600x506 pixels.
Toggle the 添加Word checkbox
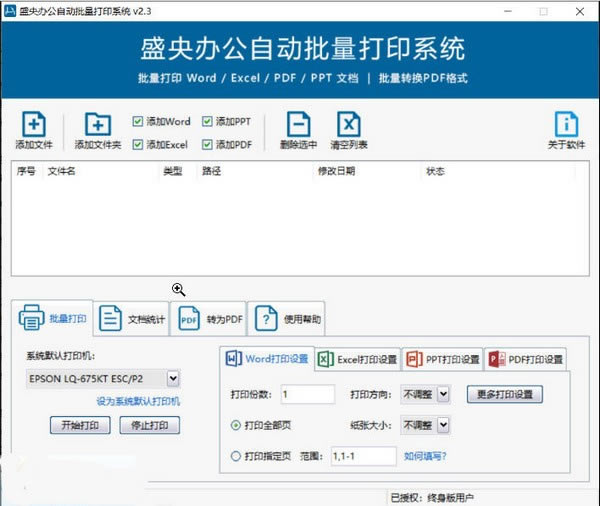click(138, 121)
